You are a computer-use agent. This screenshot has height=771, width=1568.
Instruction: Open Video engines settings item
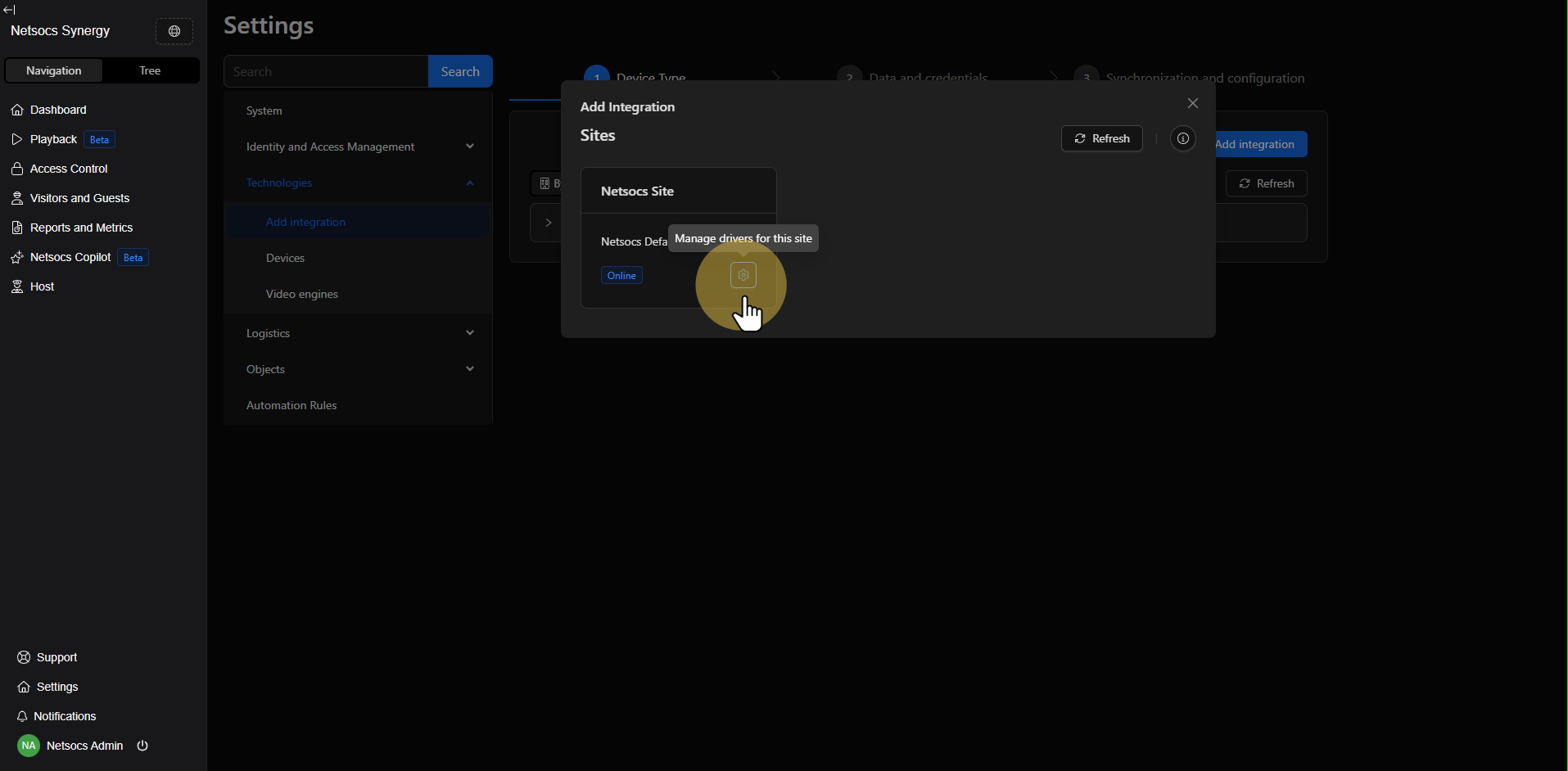coord(302,294)
